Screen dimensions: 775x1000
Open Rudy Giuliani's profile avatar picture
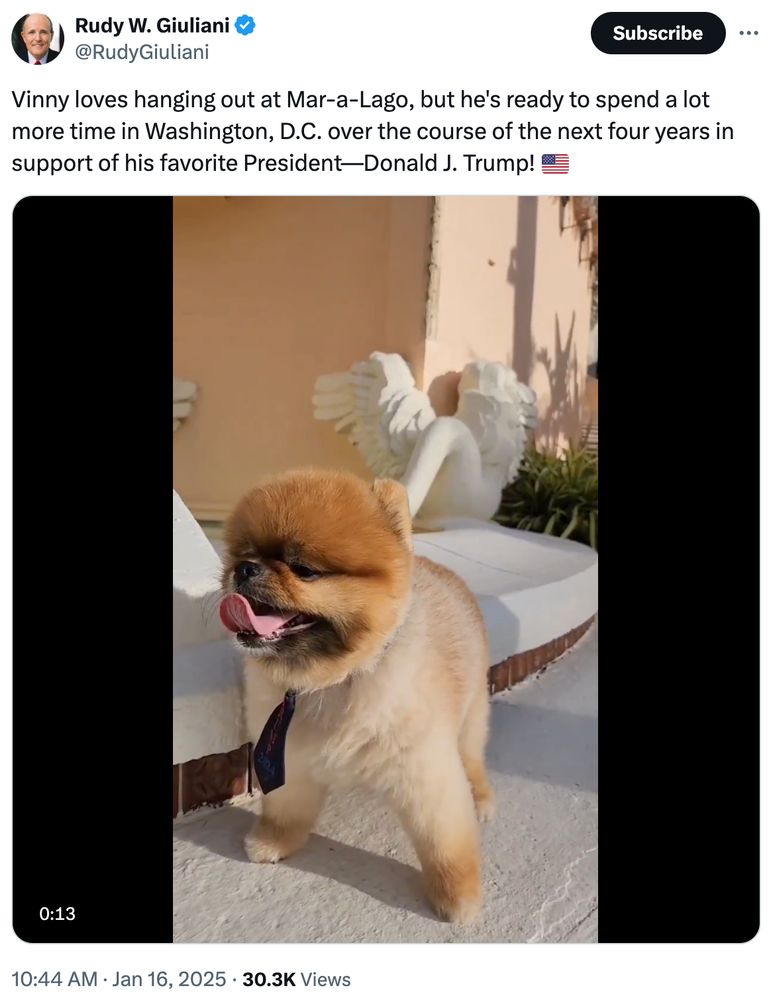38,38
